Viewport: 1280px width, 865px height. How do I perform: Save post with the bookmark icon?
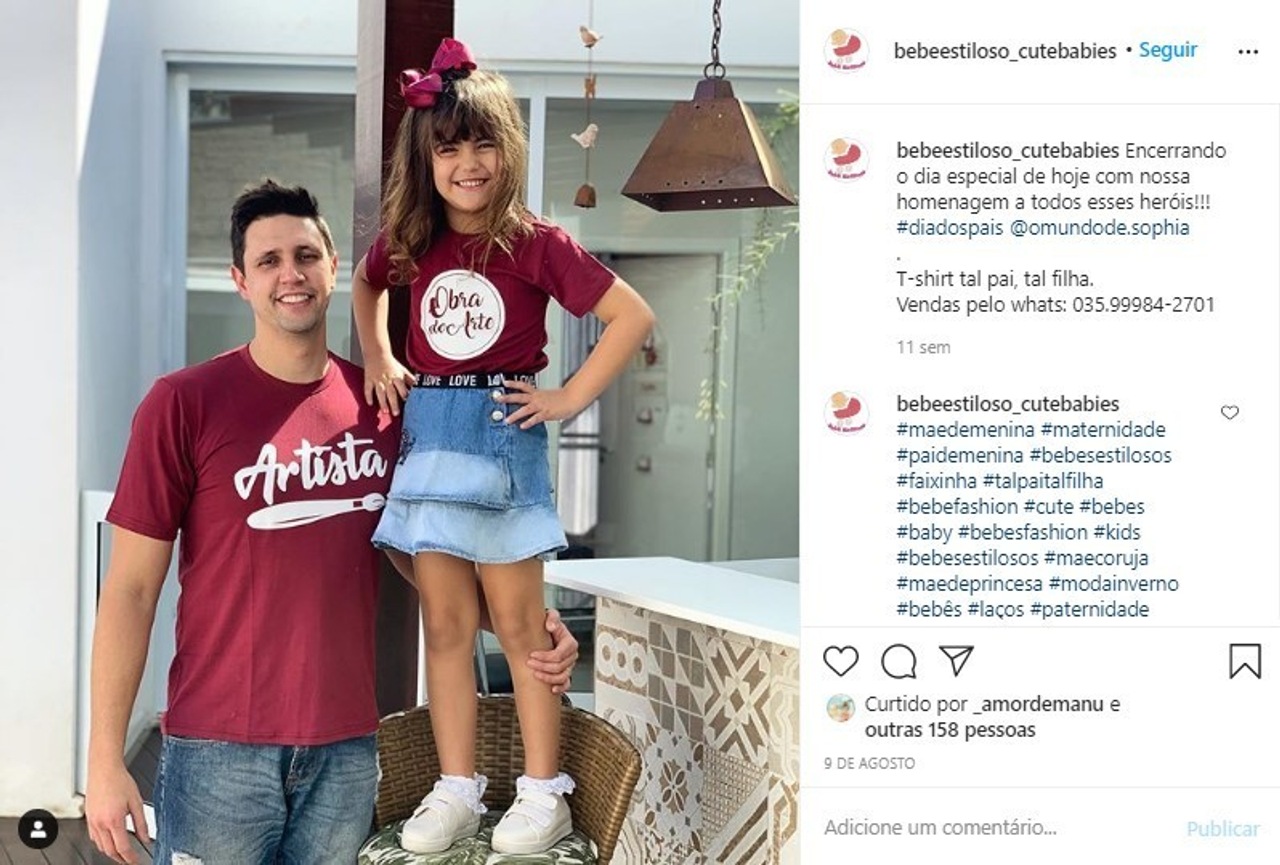click(x=1245, y=661)
